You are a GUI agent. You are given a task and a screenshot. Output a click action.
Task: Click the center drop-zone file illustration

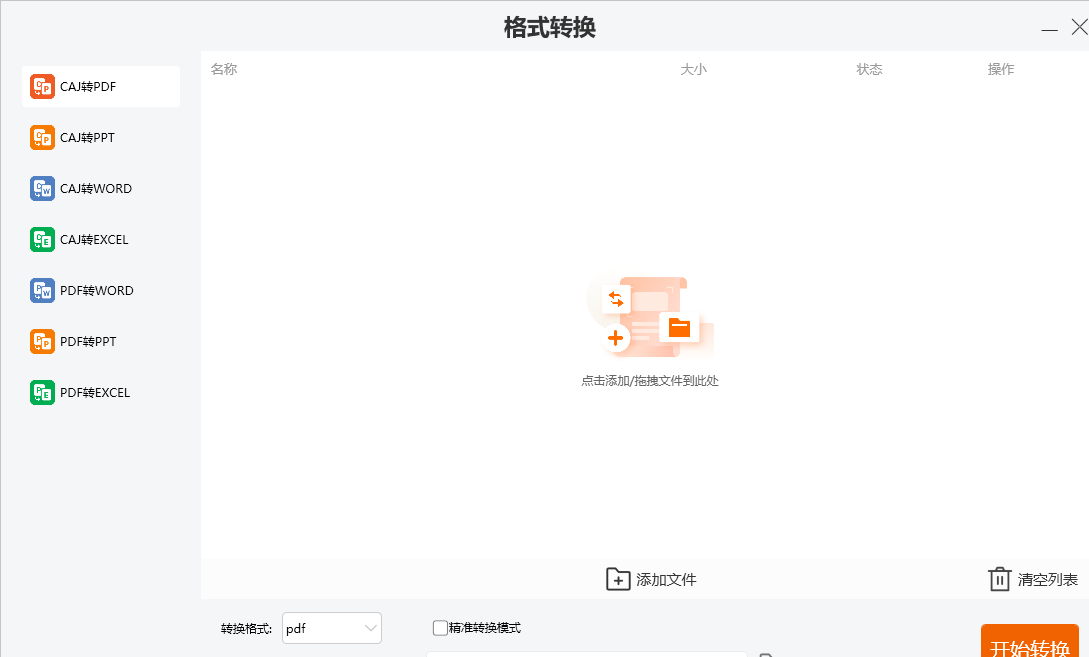(x=650, y=318)
